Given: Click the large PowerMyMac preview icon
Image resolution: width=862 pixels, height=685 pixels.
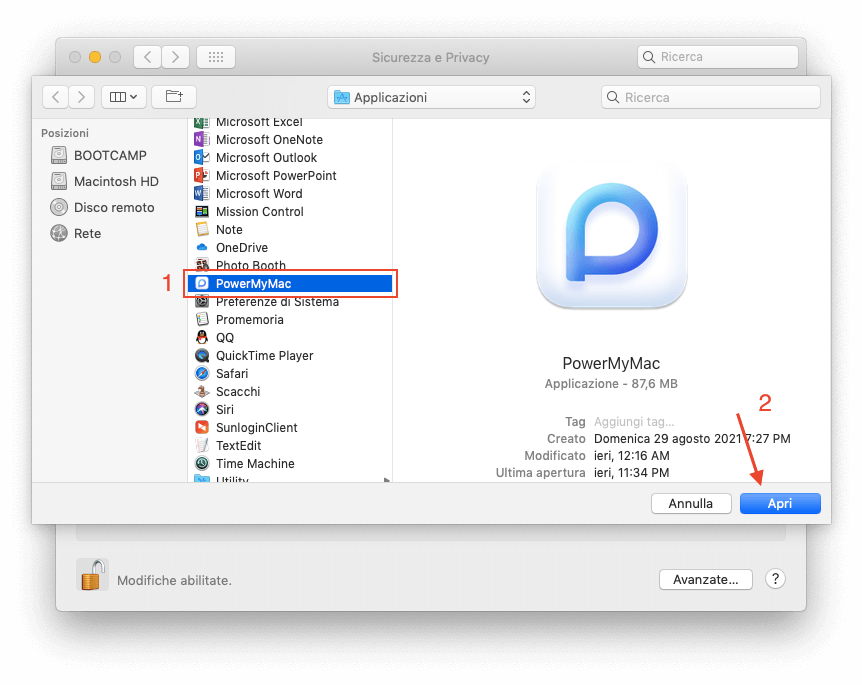Looking at the screenshot, I should [611, 234].
